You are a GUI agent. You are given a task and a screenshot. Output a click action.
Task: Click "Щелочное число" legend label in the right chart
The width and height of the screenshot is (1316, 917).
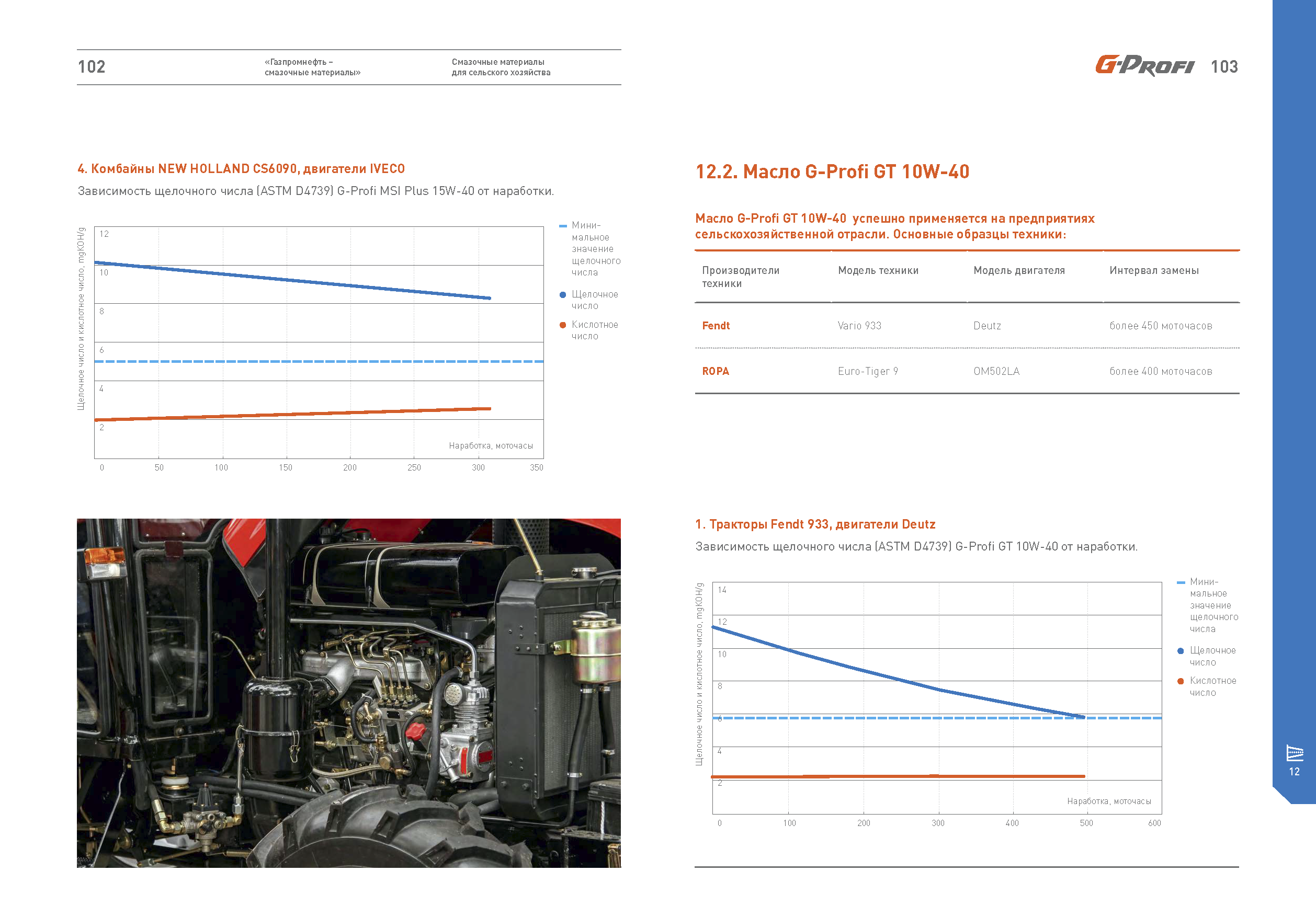[x=1213, y=657]
